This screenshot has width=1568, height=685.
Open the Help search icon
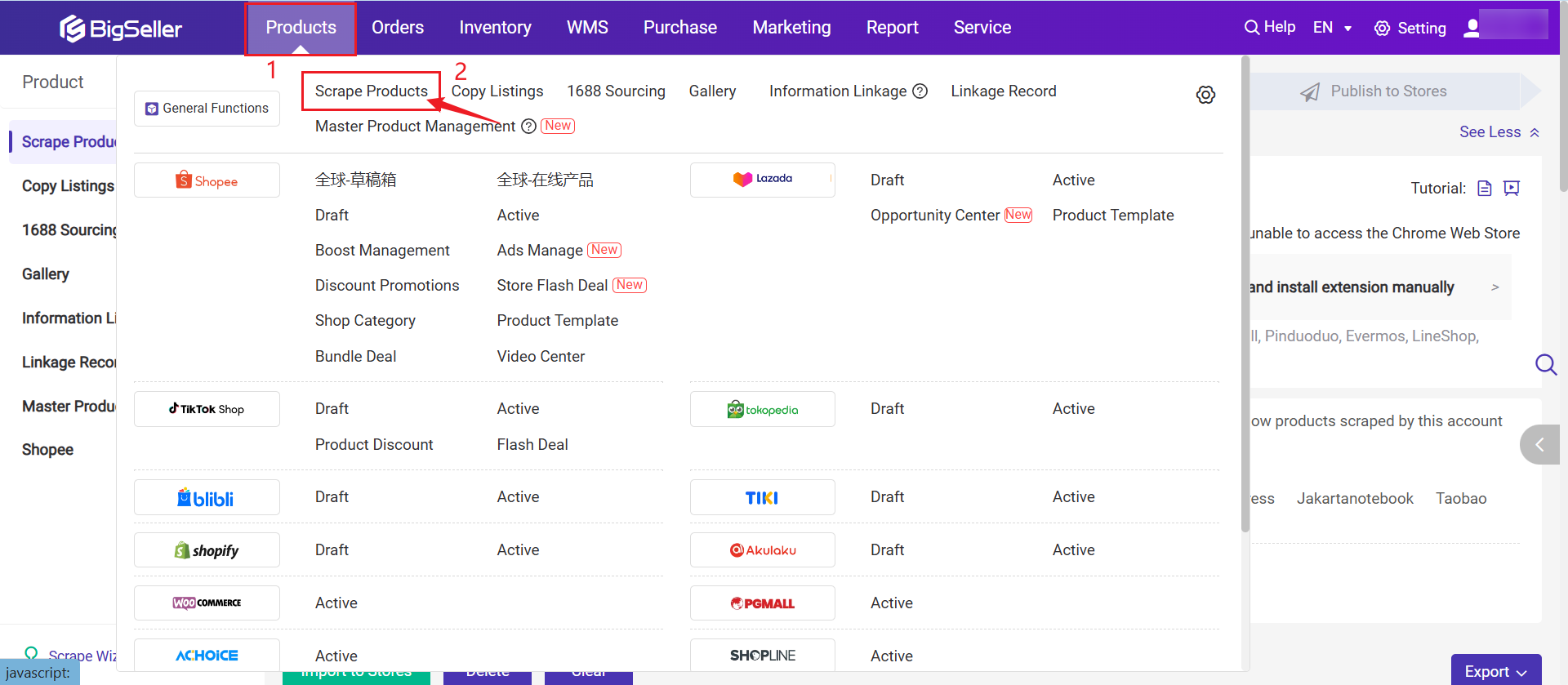tap(1251, 28)
